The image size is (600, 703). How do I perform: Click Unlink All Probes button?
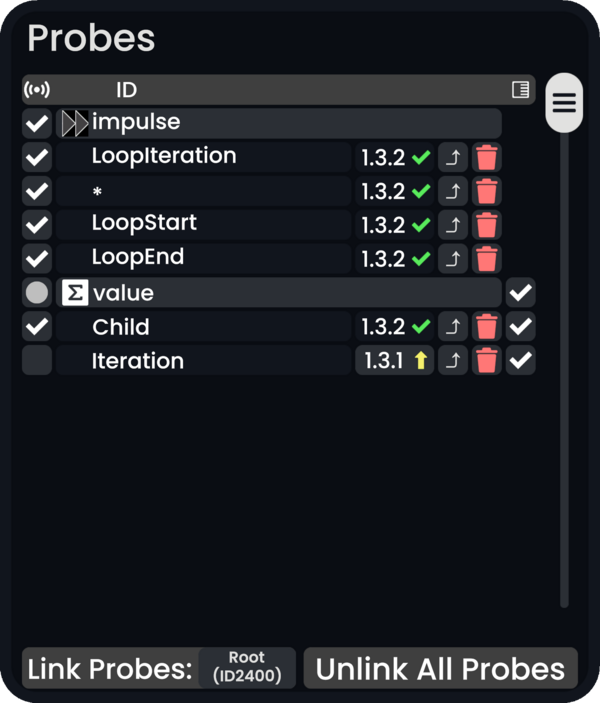(440, 668)
